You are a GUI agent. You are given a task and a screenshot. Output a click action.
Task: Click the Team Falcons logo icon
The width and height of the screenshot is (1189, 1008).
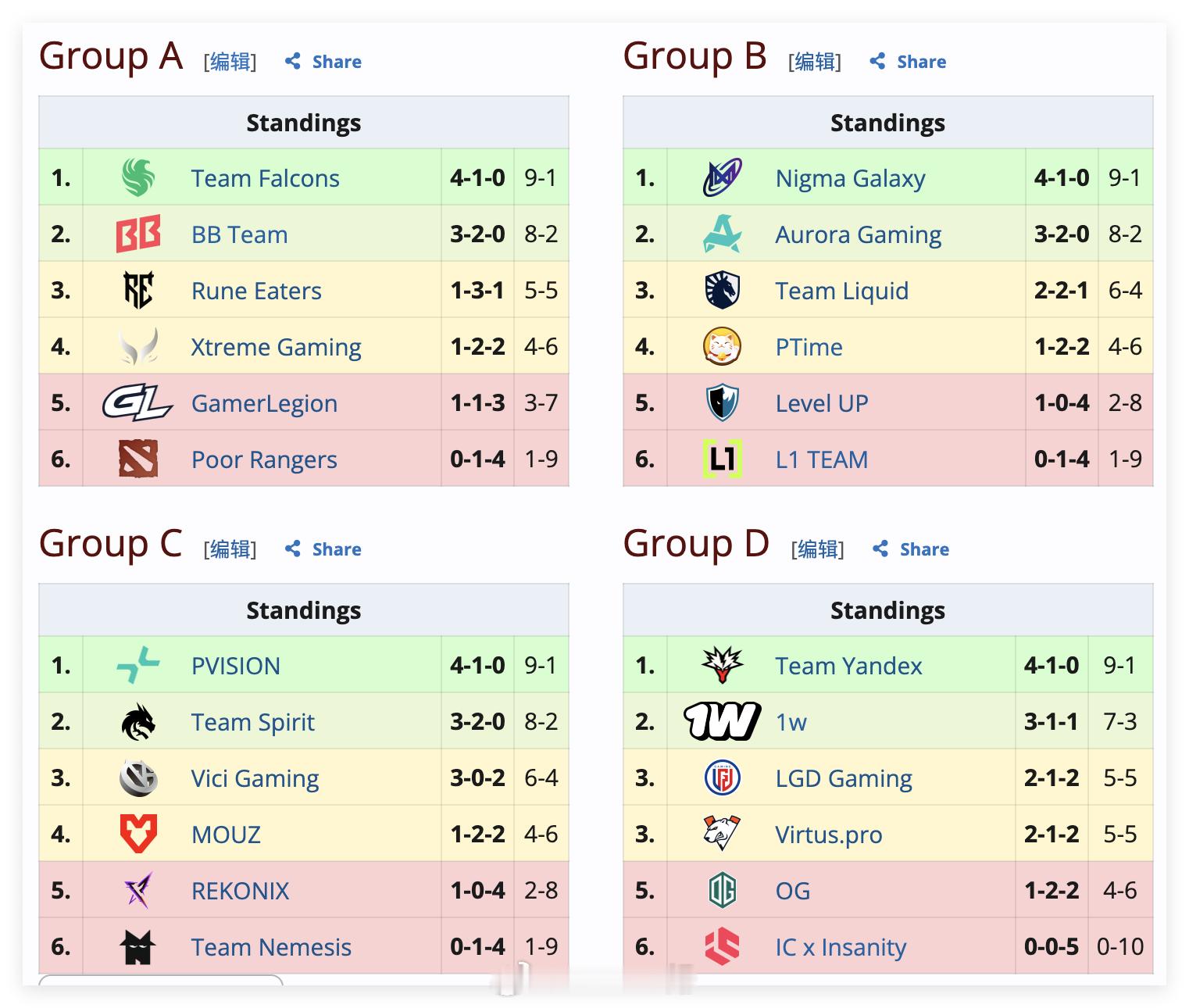click(138, 177)
